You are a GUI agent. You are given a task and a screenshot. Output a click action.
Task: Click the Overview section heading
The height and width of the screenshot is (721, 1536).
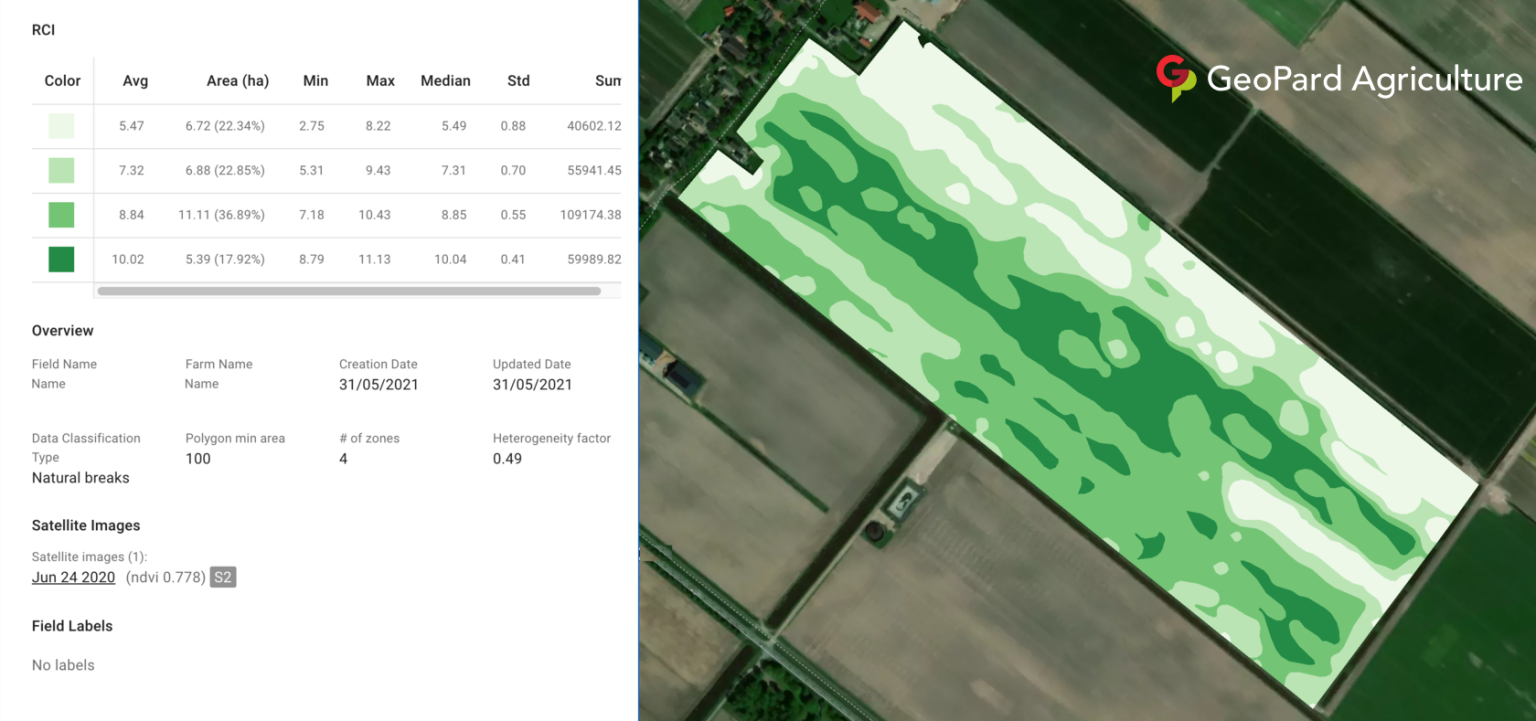(x=62, y=330)
